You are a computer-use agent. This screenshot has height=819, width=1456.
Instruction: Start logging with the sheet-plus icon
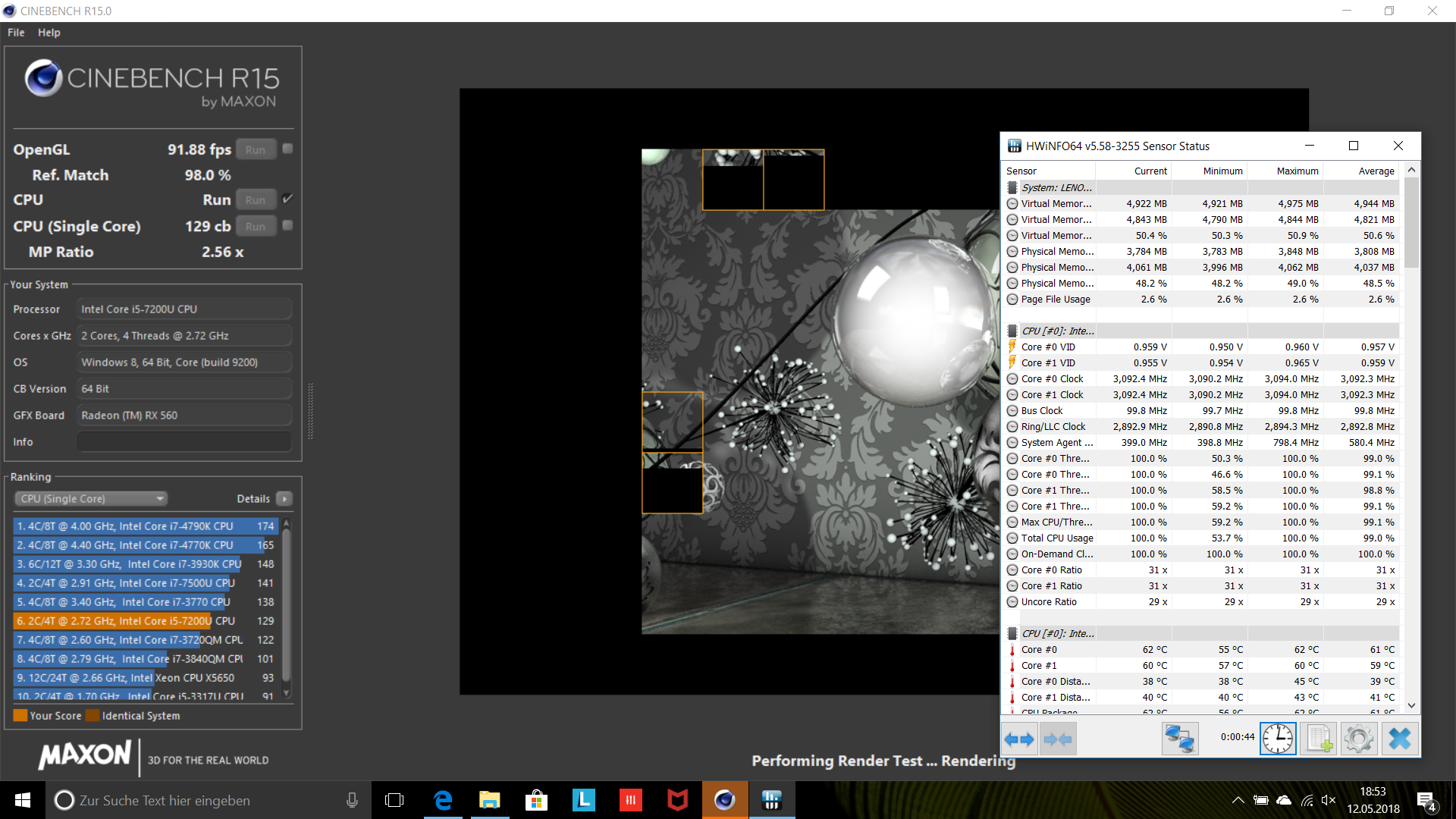(1318, 739)
